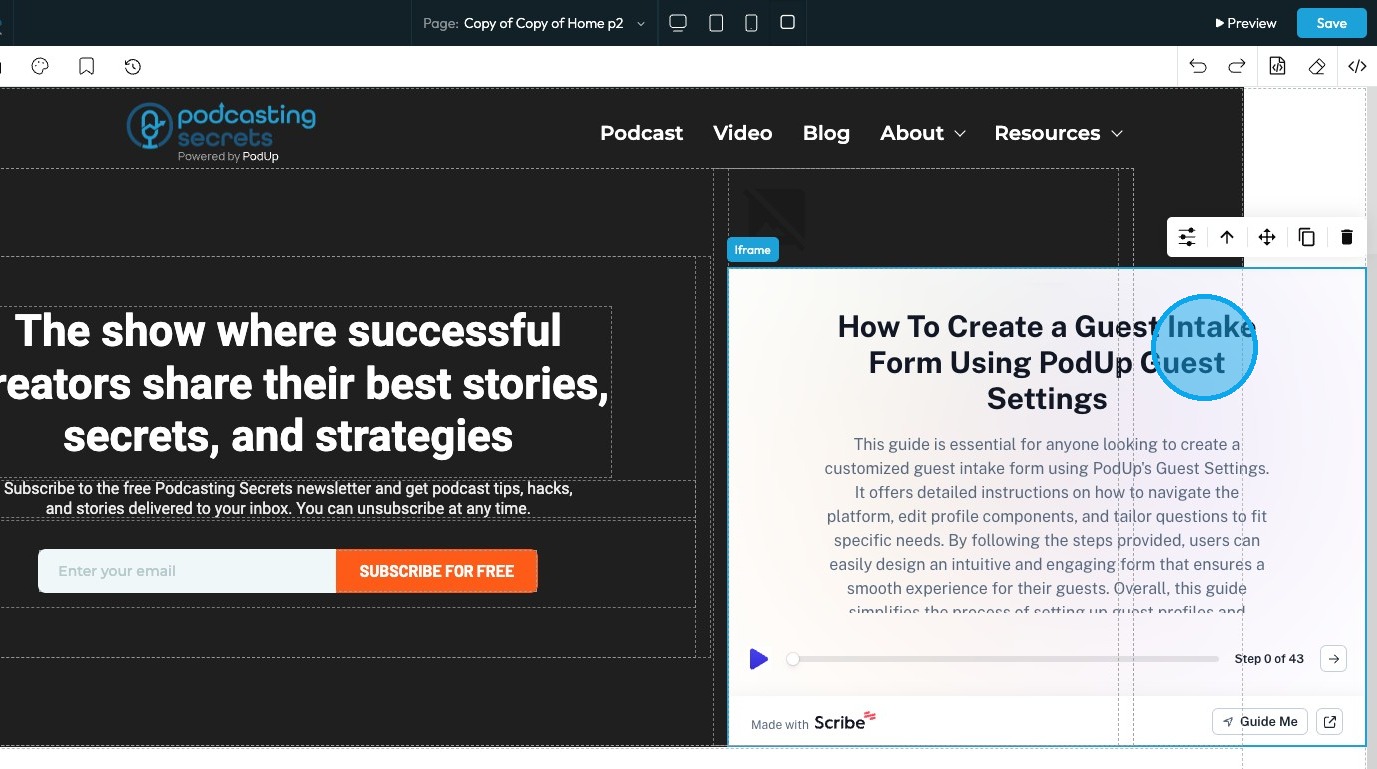Expand the About navigation menu
The width and height of the screenshot is (1377, 769).
[x=922, y=133]
